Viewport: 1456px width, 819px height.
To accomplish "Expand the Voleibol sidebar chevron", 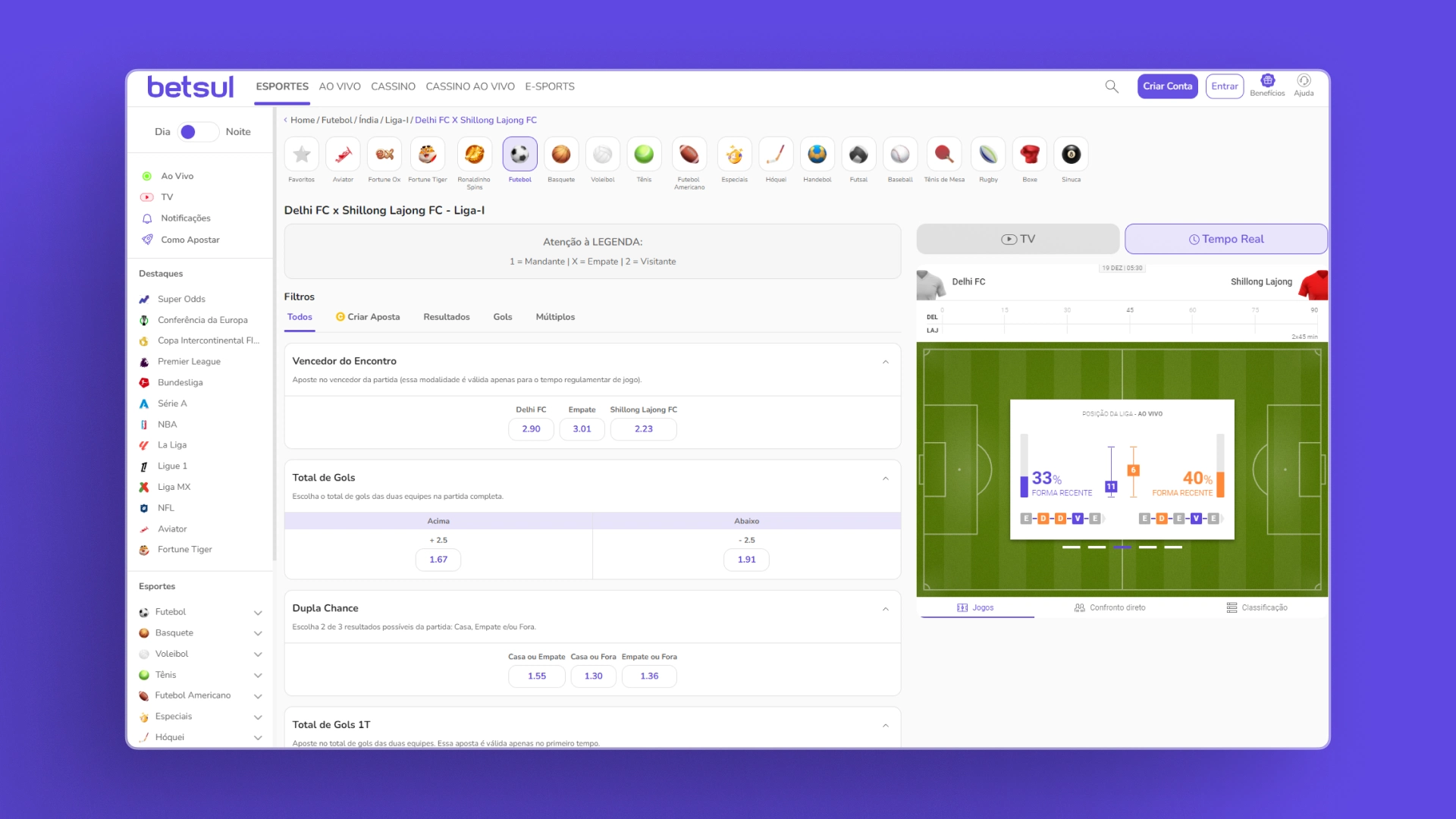I will tap(258, 654).
